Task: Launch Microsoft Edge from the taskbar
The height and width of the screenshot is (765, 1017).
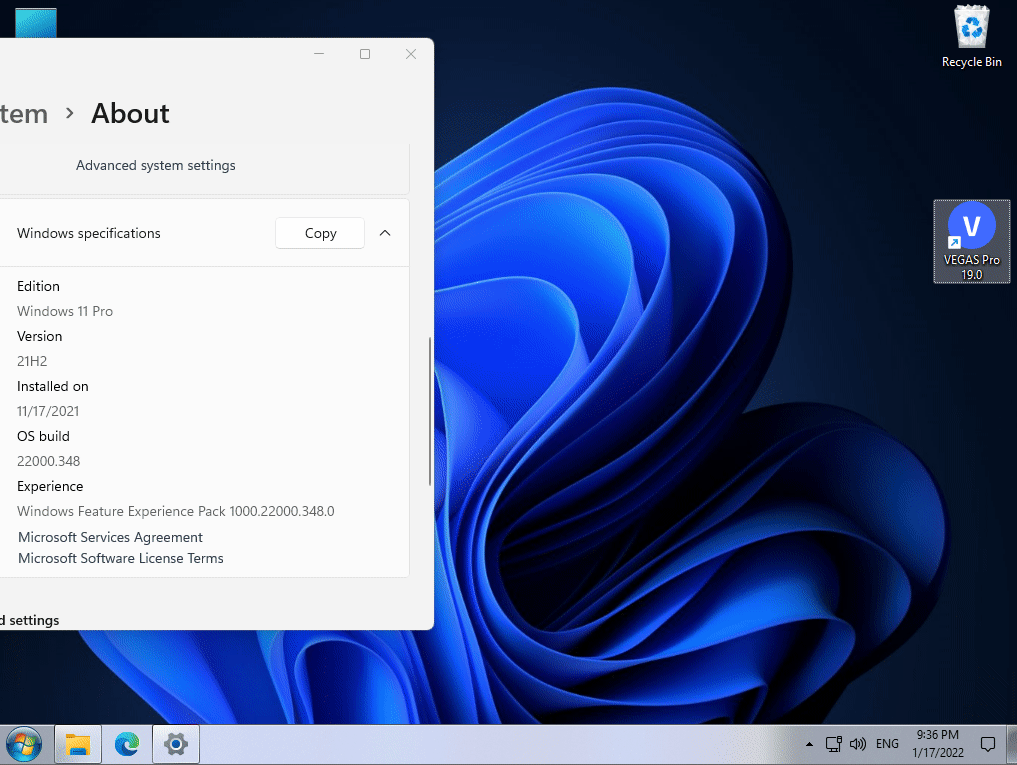Action: 127,744
